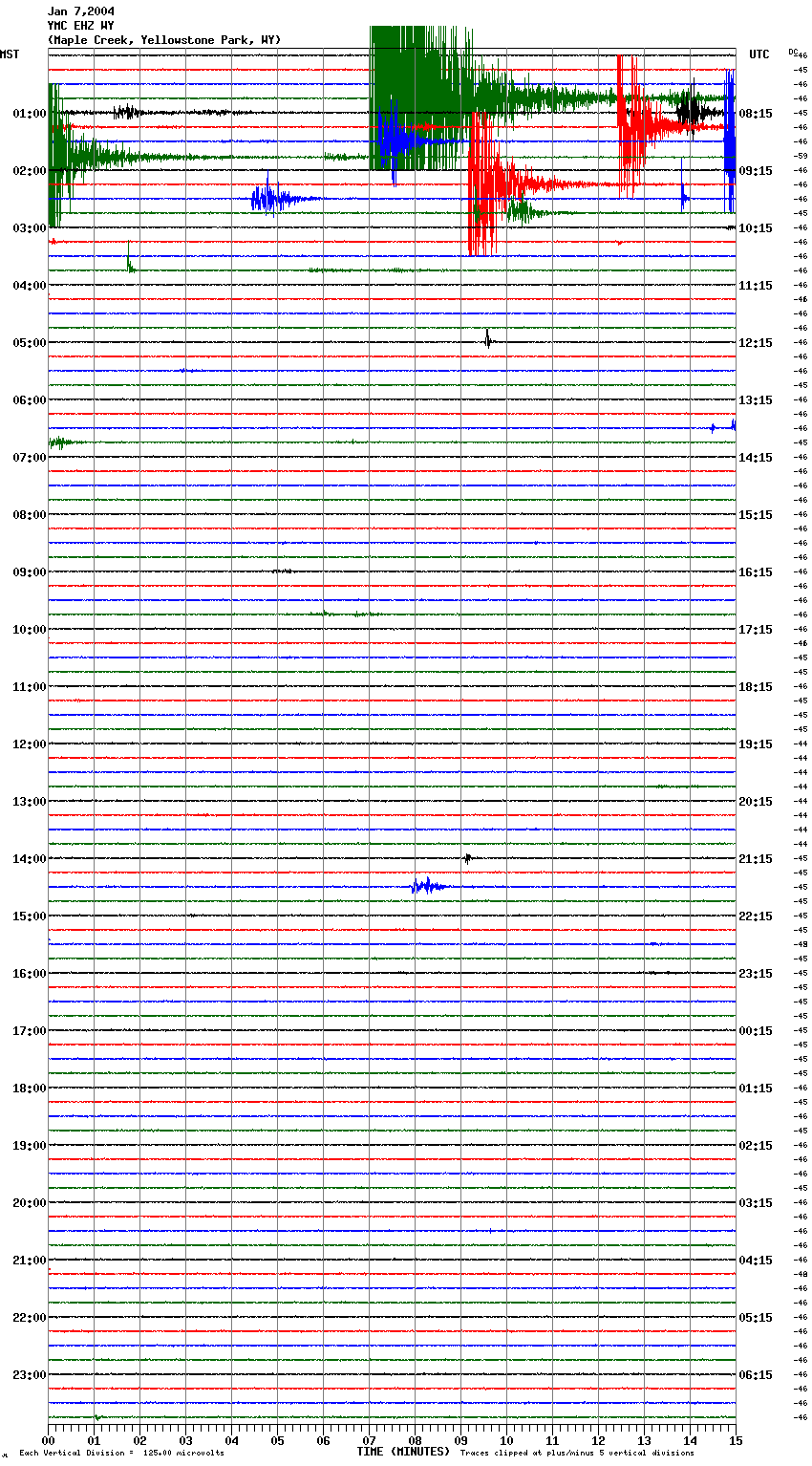The image size is (812, 1466).
Task: Click the traces clipped footer note
Action: [x=577, y=1454]
